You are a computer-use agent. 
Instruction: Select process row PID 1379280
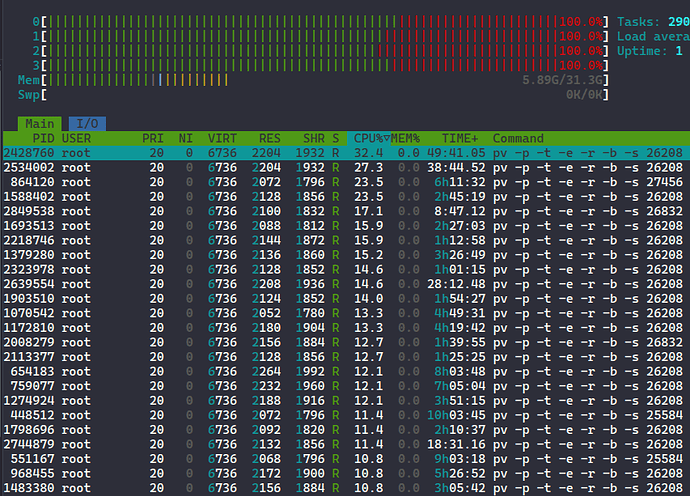[x=346, y=254]
